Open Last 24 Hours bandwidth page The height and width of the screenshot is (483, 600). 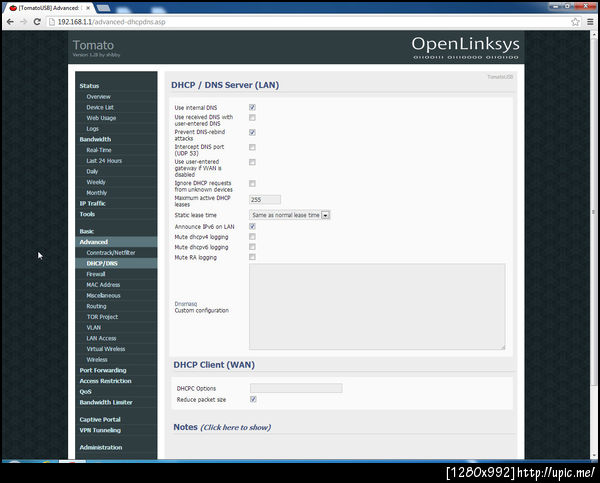pyautogui.click(x=104, y=161)
